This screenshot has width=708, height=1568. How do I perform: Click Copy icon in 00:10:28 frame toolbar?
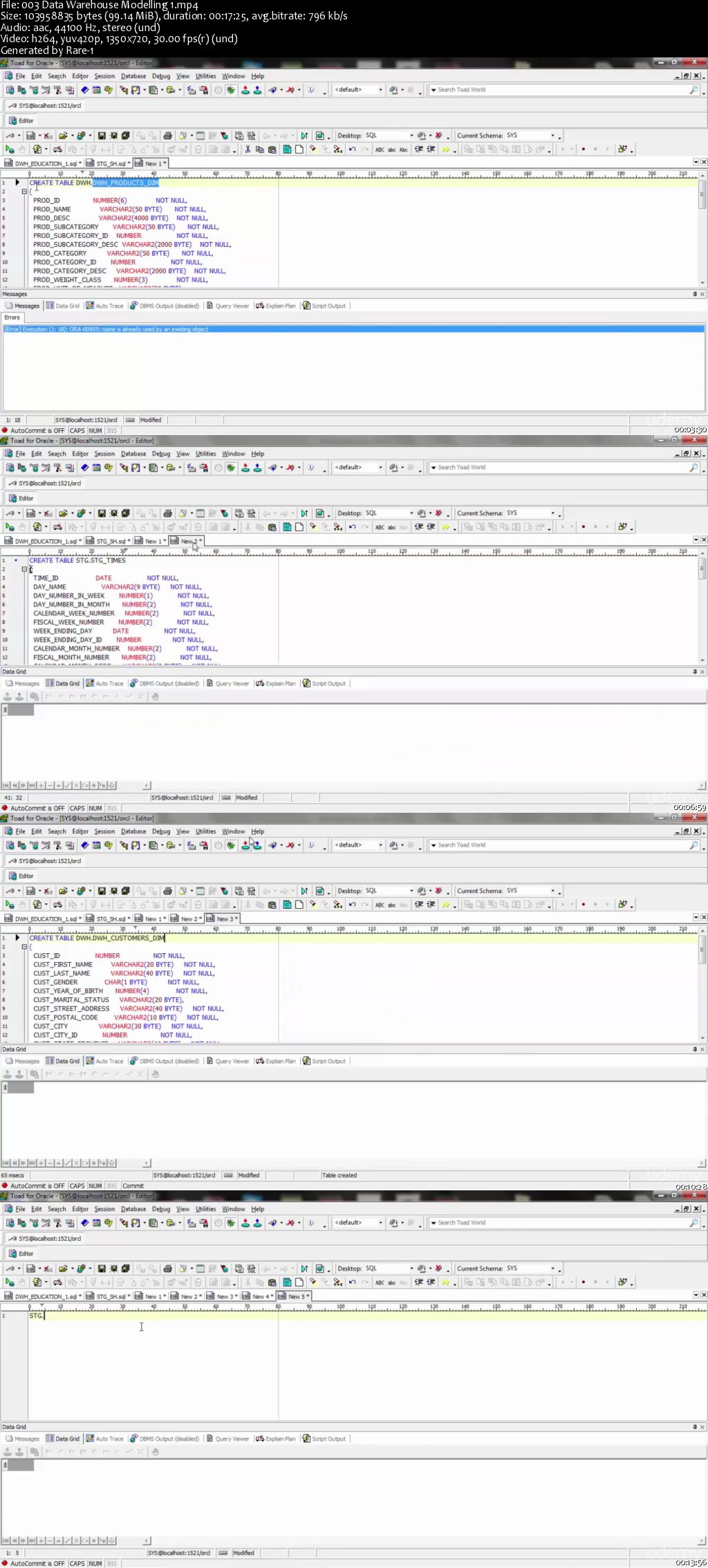[x=259, y=904]
